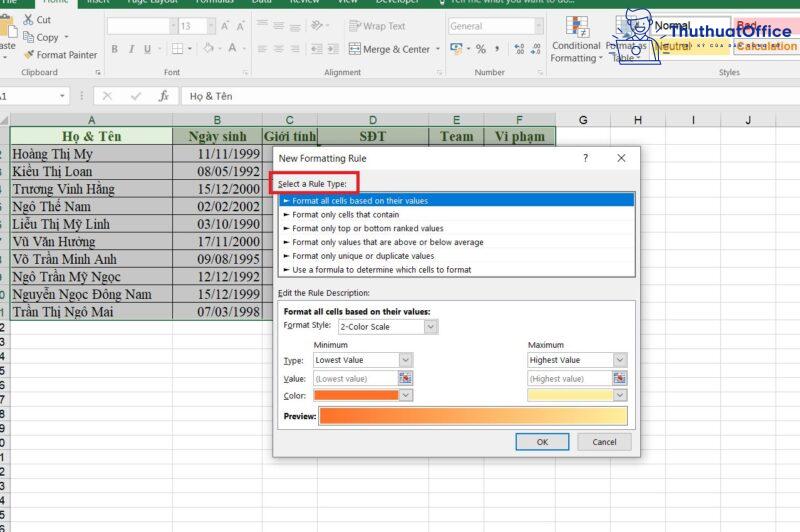Click the Decrease Indent icon

(317, 49)
